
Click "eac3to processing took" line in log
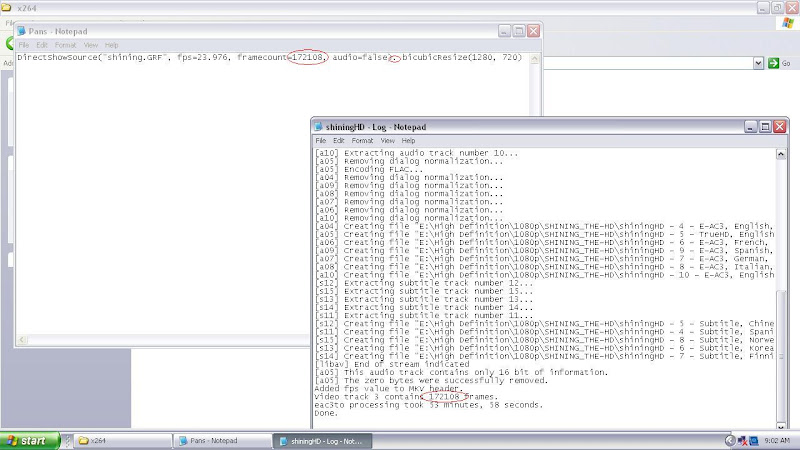coord(429,405)
